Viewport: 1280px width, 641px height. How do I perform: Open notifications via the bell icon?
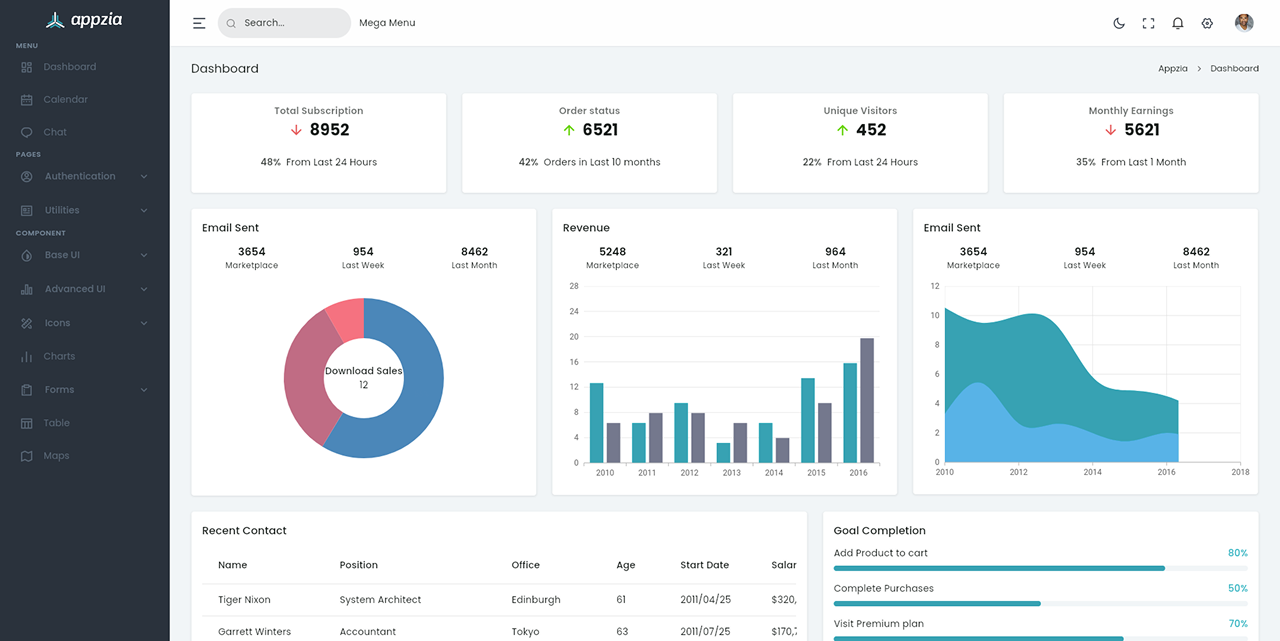pos(1177,23)
